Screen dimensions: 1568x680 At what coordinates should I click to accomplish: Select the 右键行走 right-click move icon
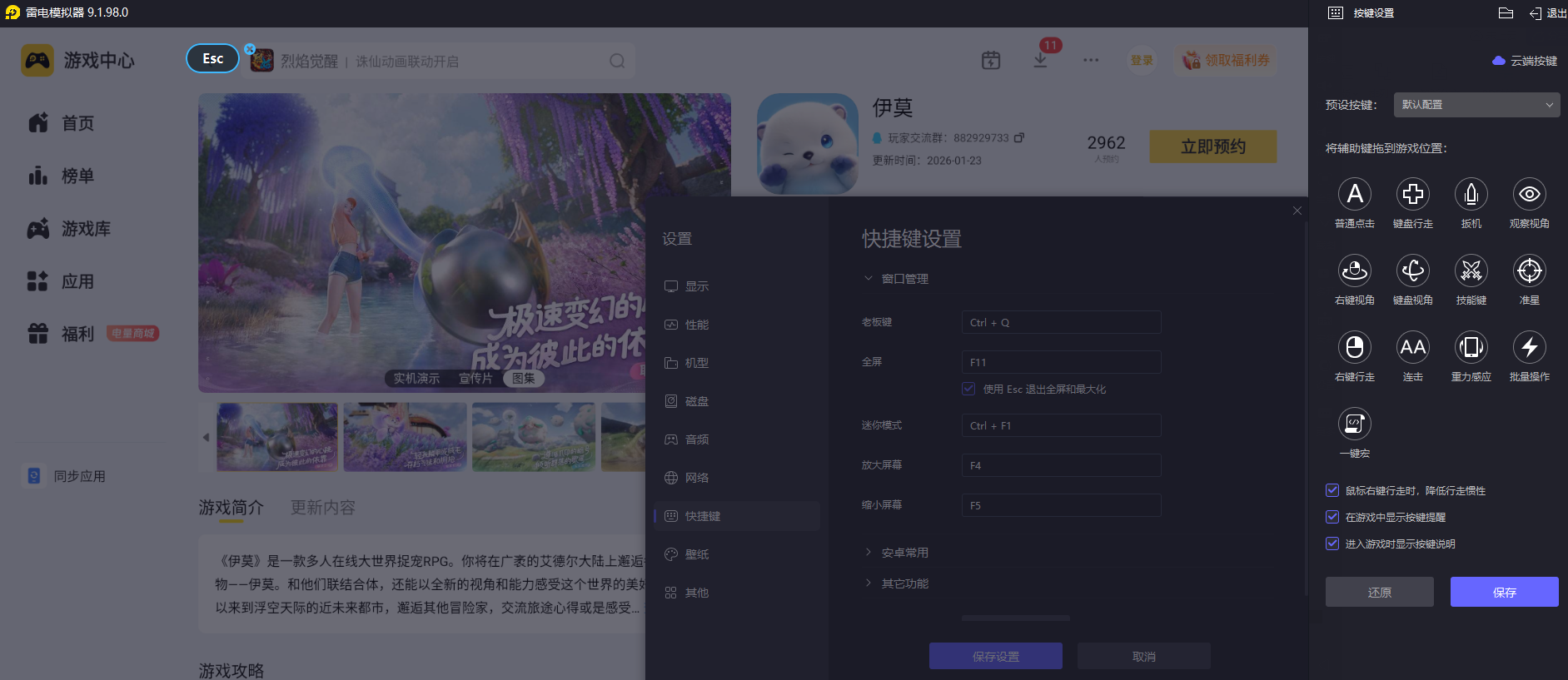coord(1355,347)
